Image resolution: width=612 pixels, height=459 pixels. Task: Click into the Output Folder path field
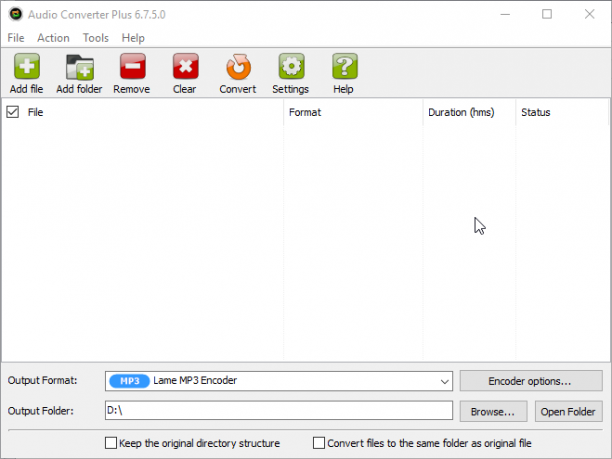(x=279, y=411)
